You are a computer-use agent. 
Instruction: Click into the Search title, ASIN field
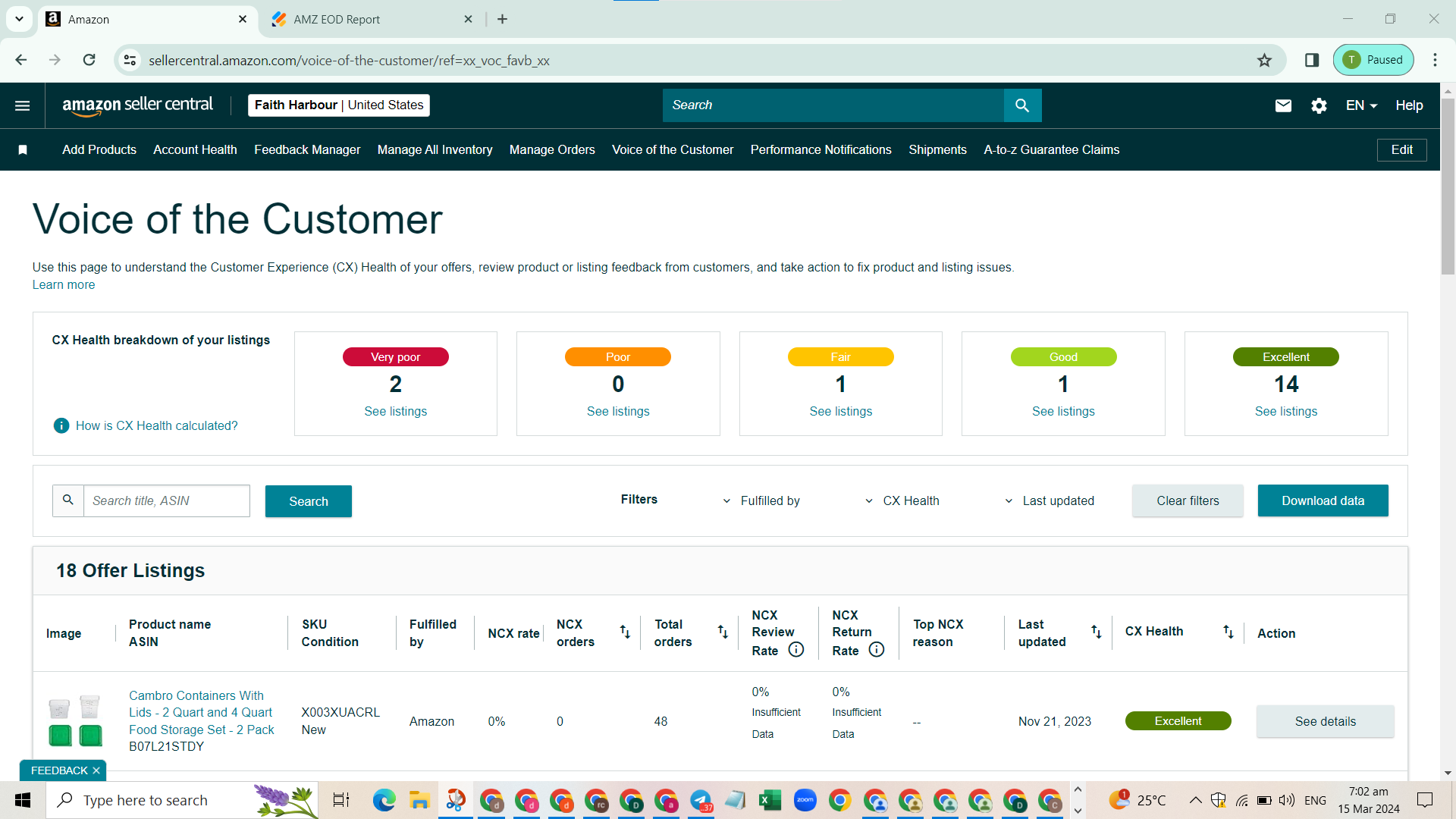[x=166, y=500]
